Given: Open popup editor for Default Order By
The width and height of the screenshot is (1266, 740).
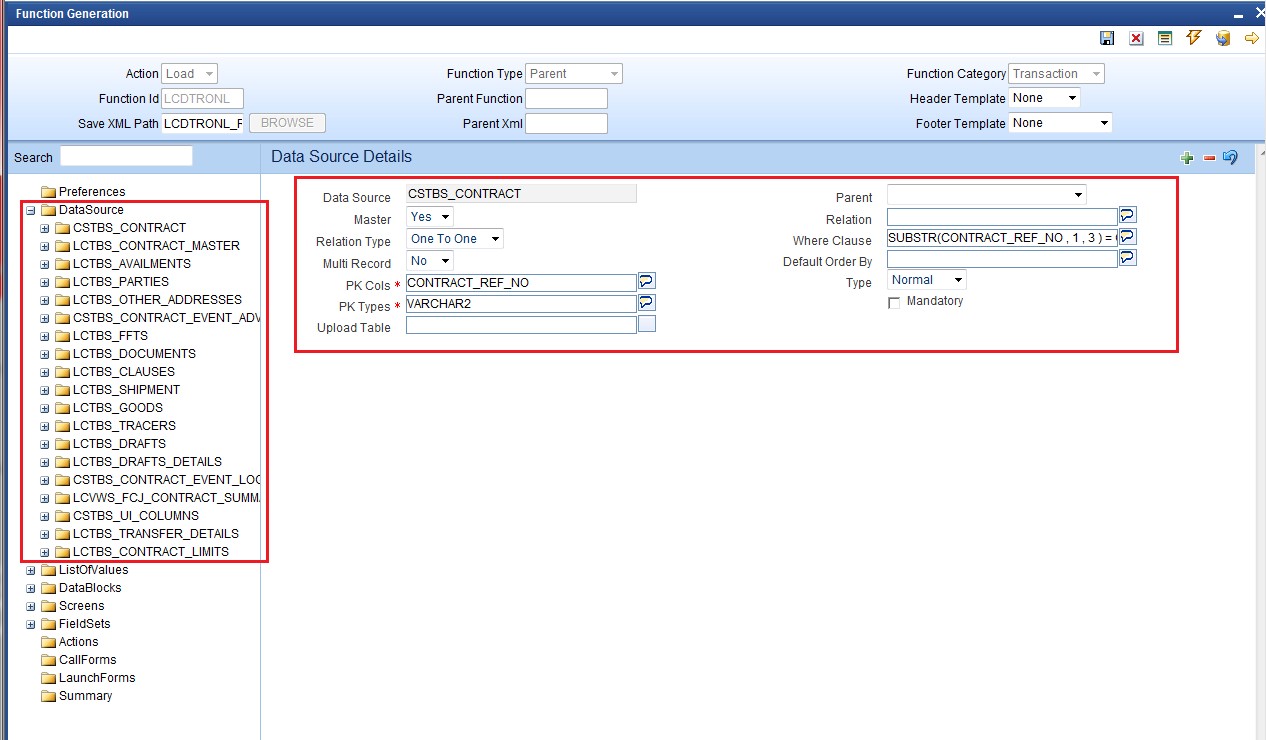Looking at the screenshot, I should coord(1128,258).
